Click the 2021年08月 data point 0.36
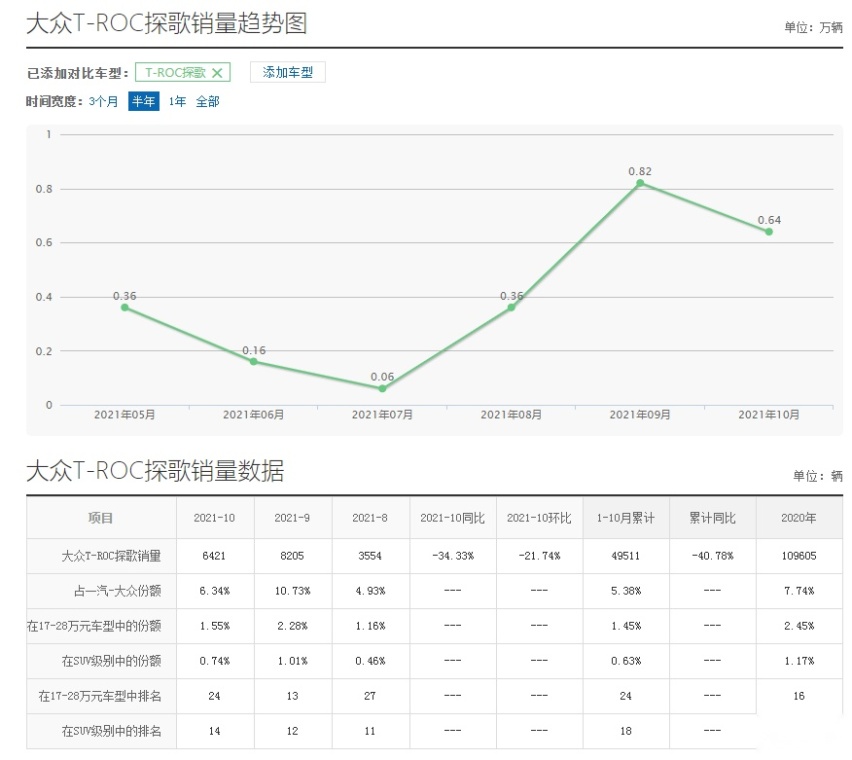Viewport: 852px width, 760px height. [x=511, y=307]
